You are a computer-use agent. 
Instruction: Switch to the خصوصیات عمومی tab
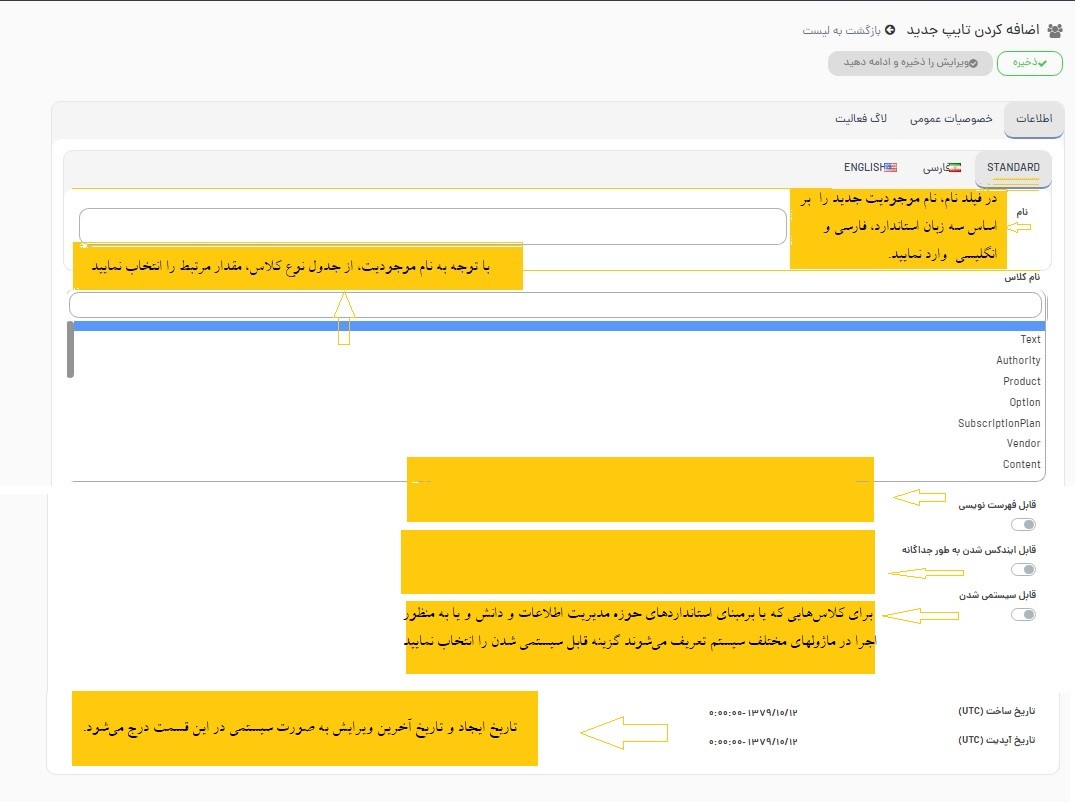(x=951, y=119)
